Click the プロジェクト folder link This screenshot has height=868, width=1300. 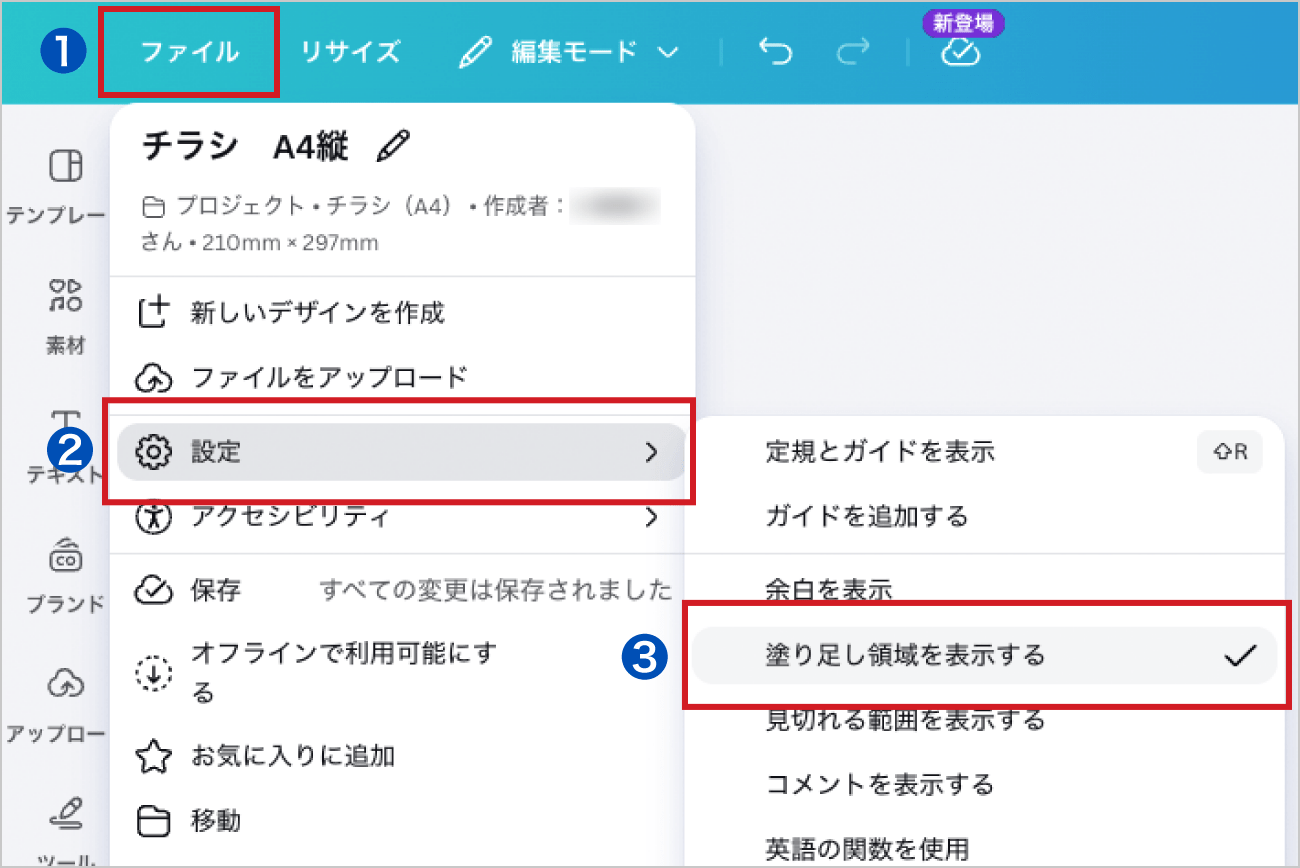223,207
